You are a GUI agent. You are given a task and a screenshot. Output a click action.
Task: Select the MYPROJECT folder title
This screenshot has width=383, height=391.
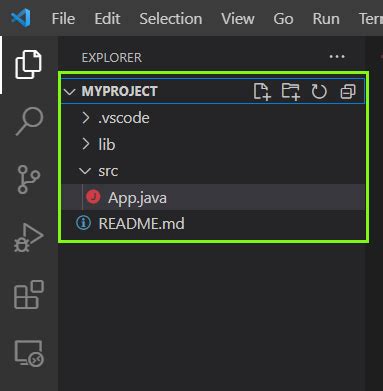pos(120,91)
